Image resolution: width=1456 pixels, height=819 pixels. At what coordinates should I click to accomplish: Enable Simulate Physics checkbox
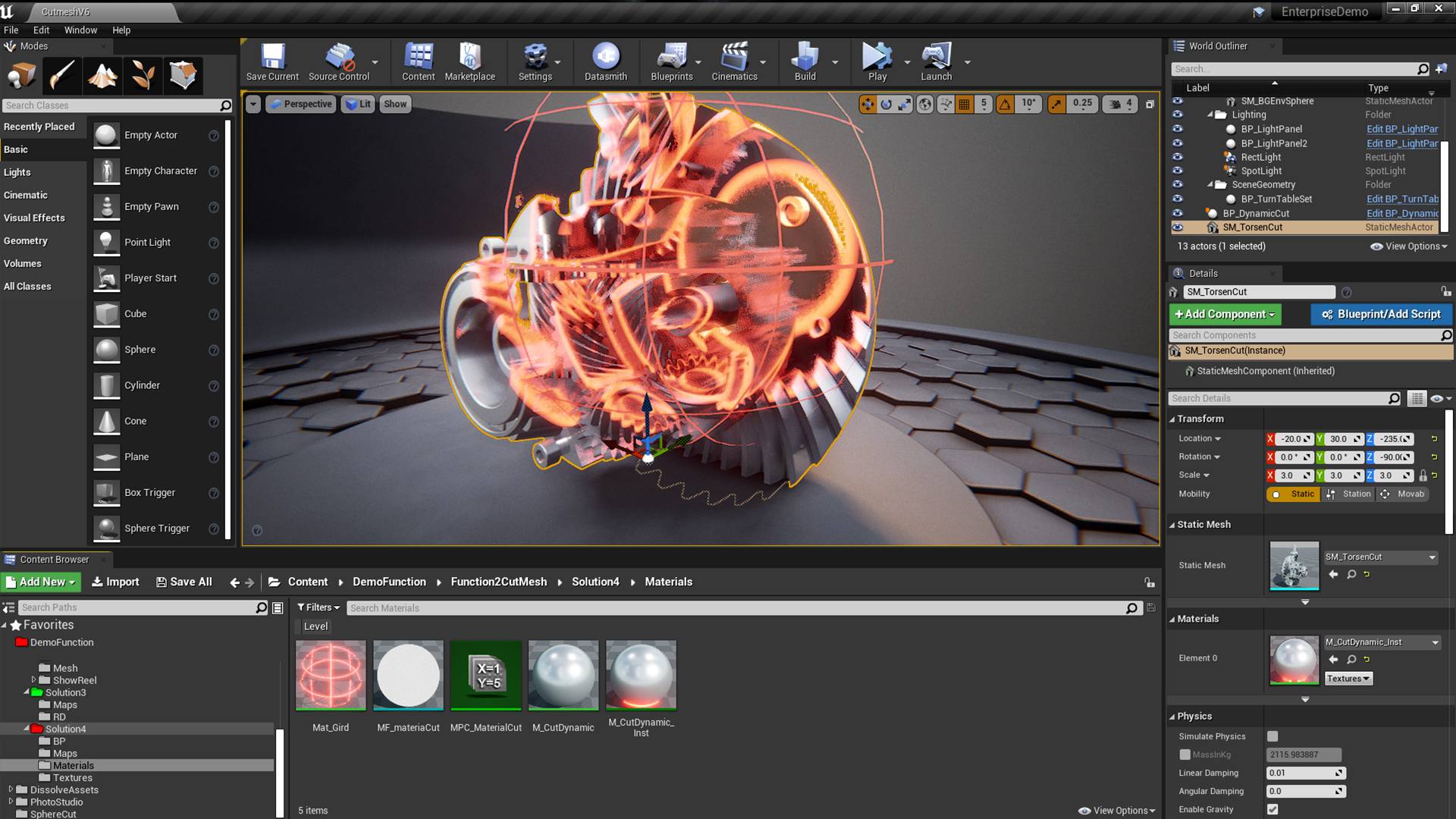click(x=1272, y=736)
